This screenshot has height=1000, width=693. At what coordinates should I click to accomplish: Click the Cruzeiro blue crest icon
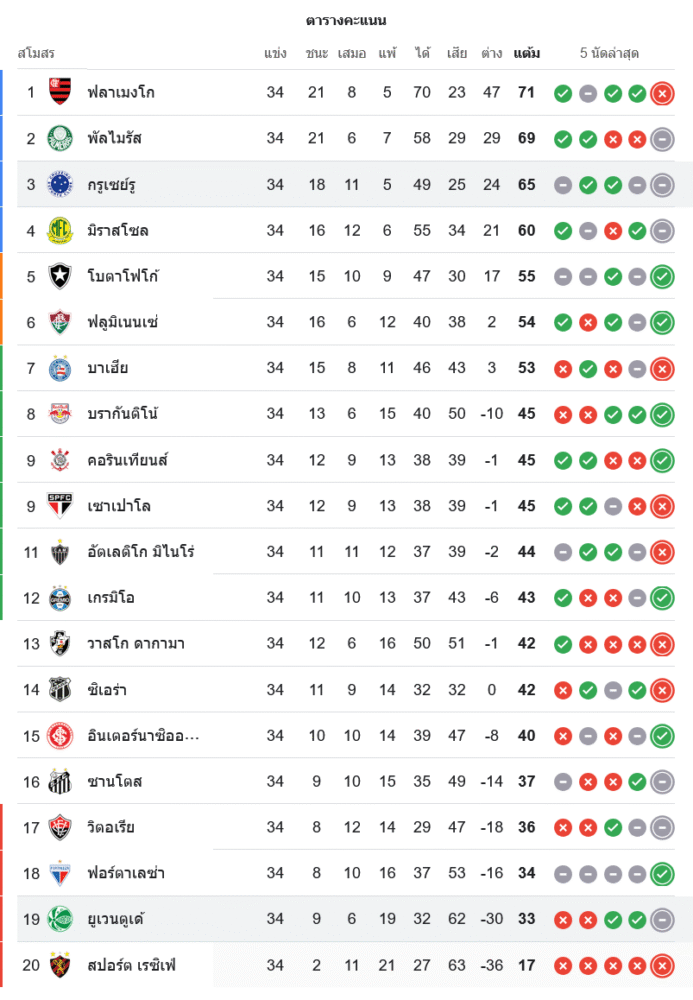[x=60, y=184]
